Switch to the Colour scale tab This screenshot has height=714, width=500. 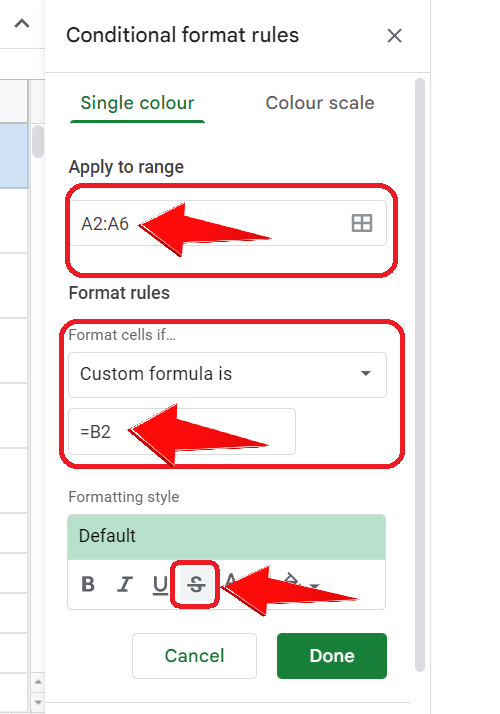point(320,103)
